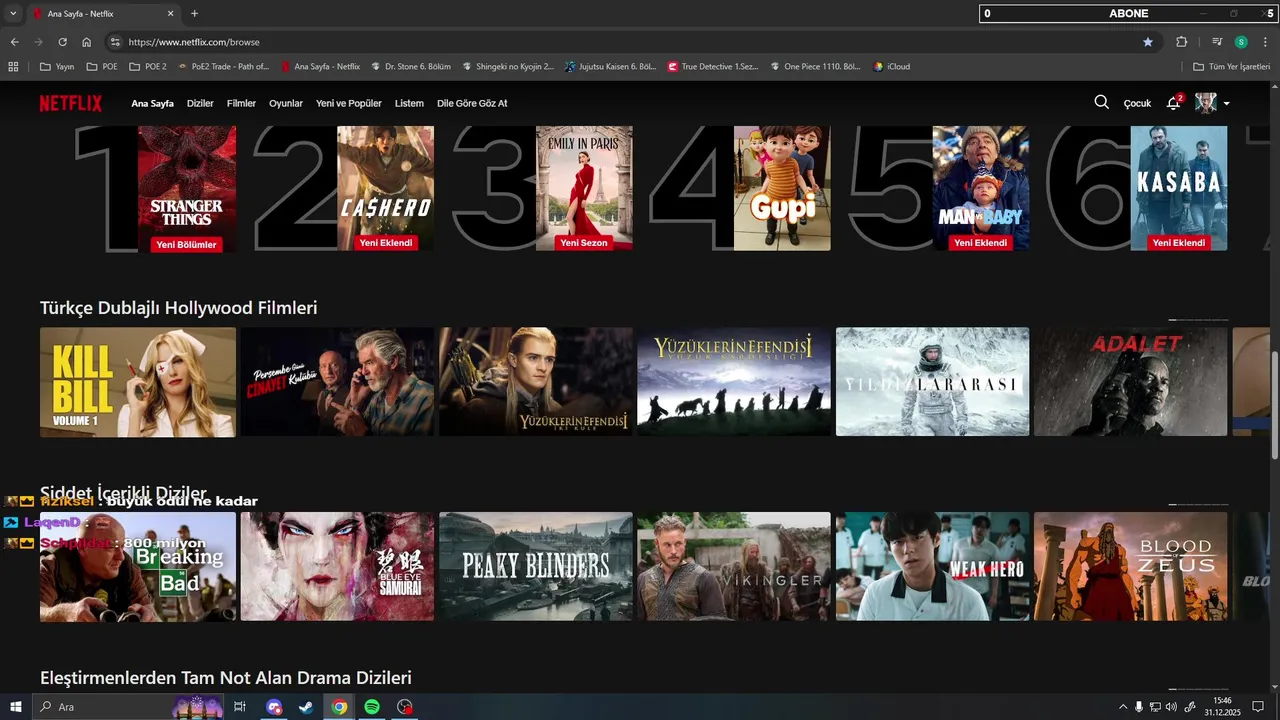The width and height of the screenshot is (1280, 720).
Task: Open Chrome three-dot menu
Action: click(x=1265, y=42)
